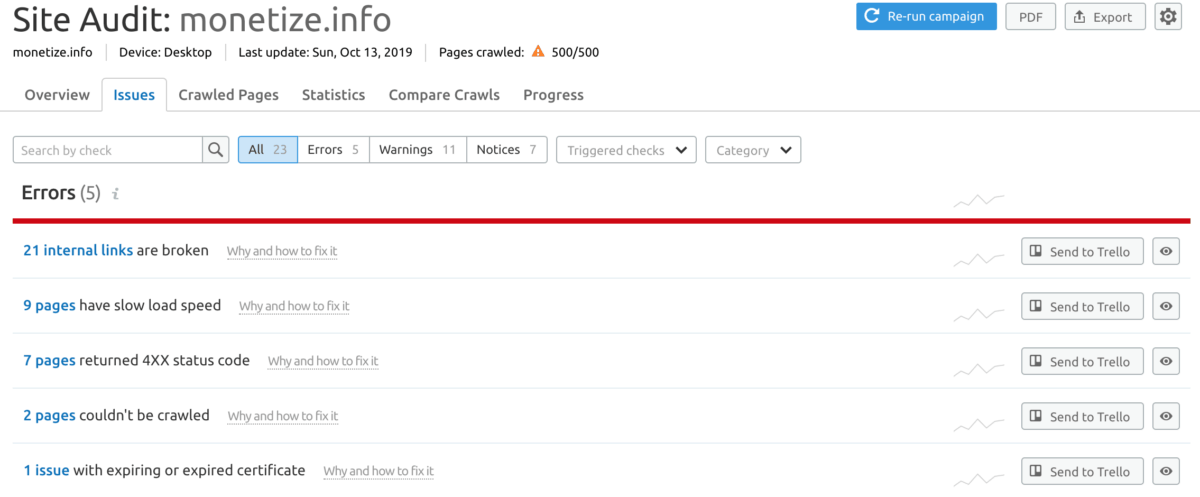Image resolution: width=1200 pixels, height=497 pixels.
Task: Click the info icon beside Errors (5)
Action: click(116, 194)
